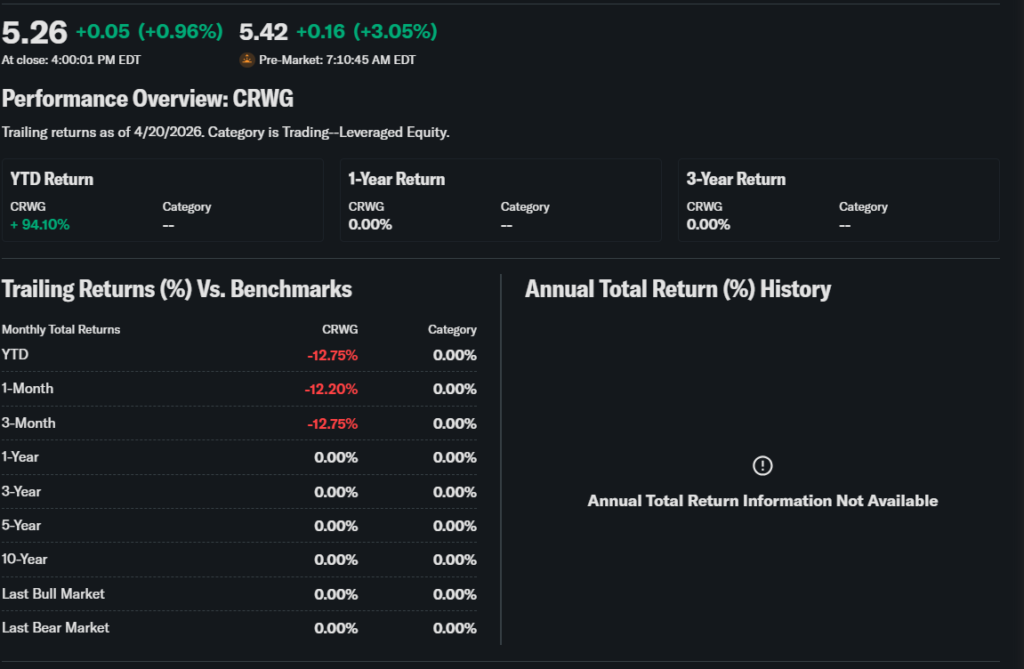Click the 3-Month CRWG value -12.75%

point(332,423)
